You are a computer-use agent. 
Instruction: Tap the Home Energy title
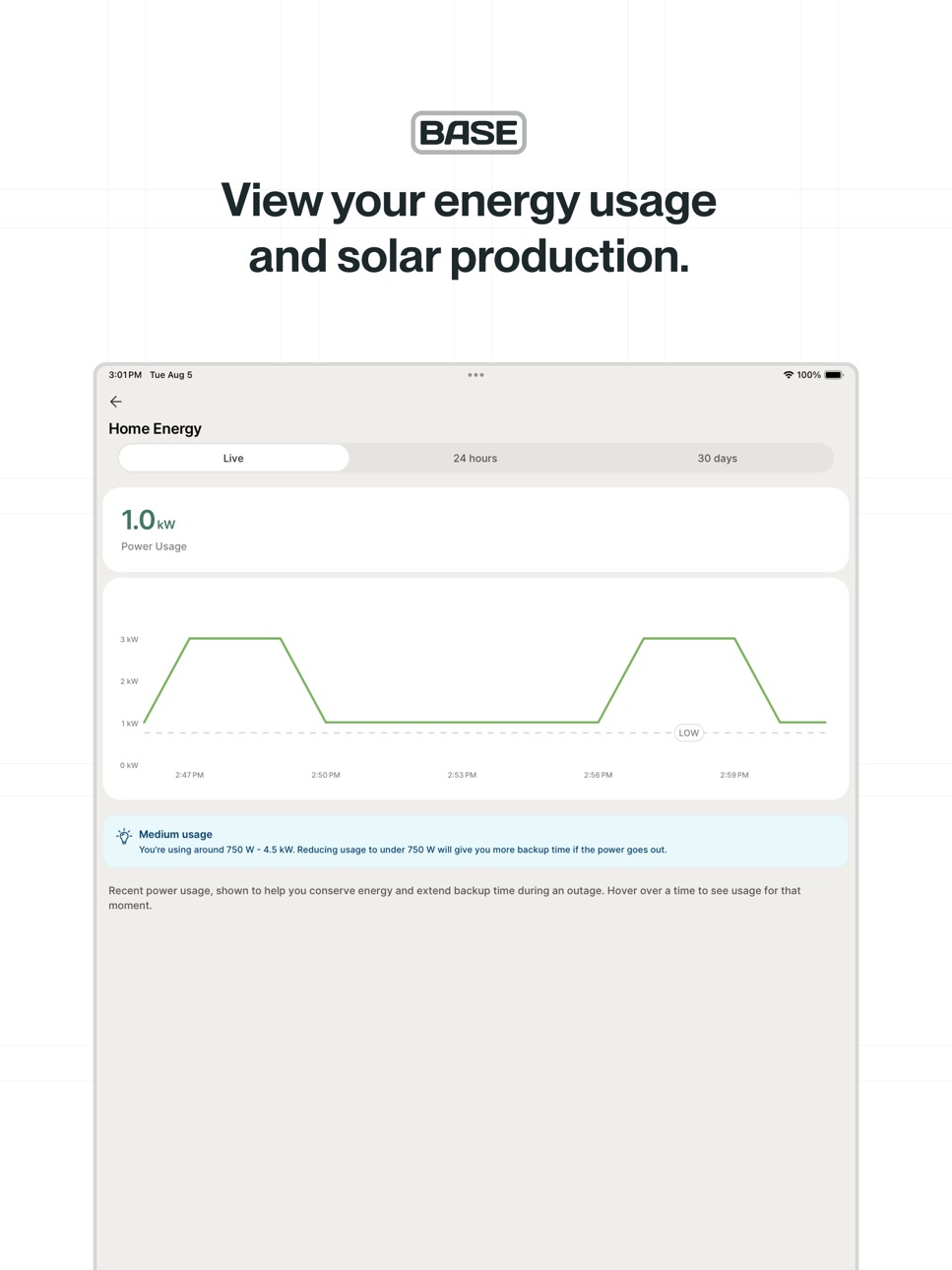[155, 429]
